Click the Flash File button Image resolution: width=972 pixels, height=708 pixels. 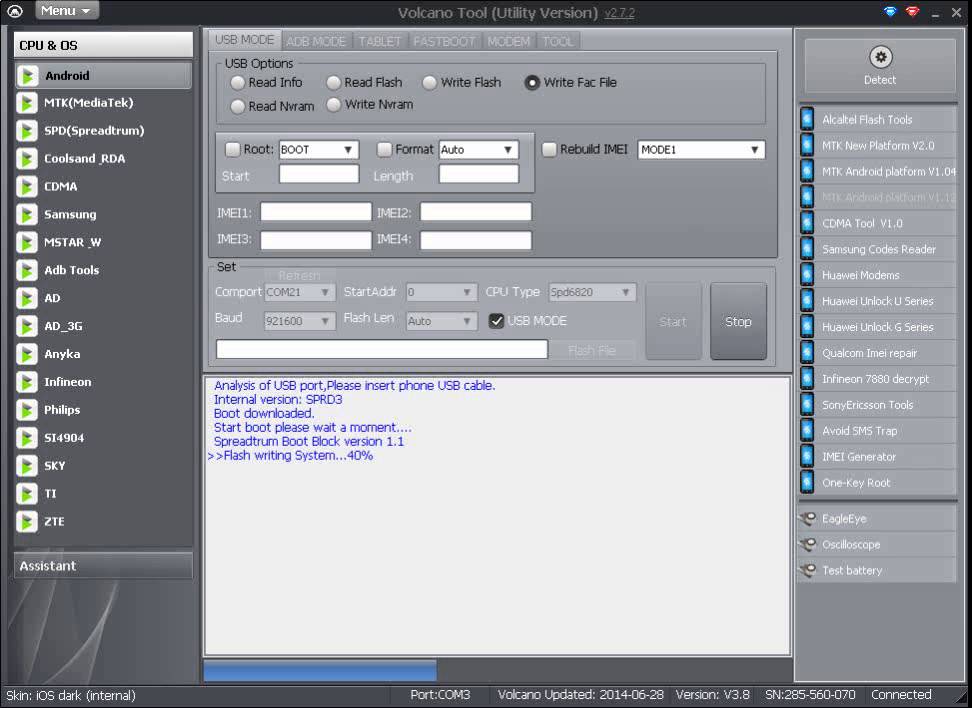[x=592, y=350]
